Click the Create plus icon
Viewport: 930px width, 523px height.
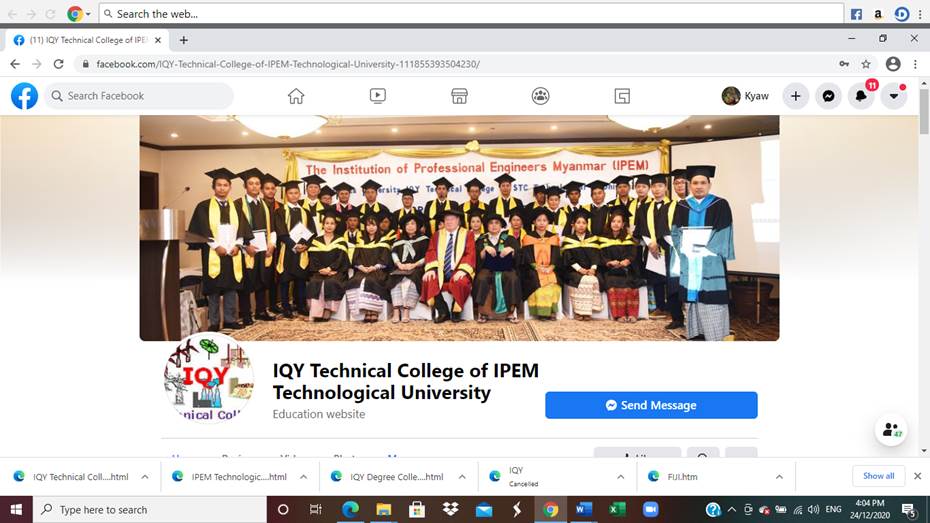795,96
